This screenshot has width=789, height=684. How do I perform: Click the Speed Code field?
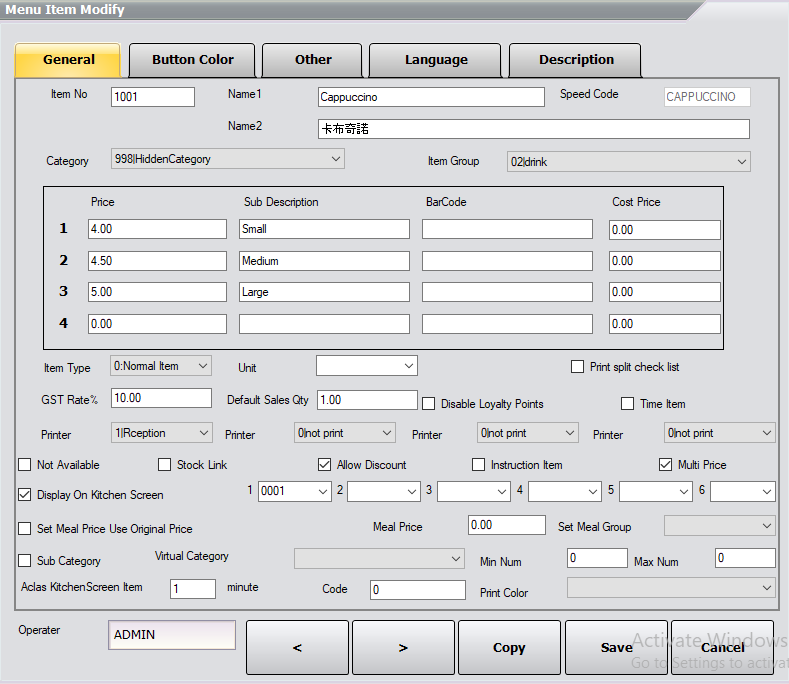[x=707, y=97]
